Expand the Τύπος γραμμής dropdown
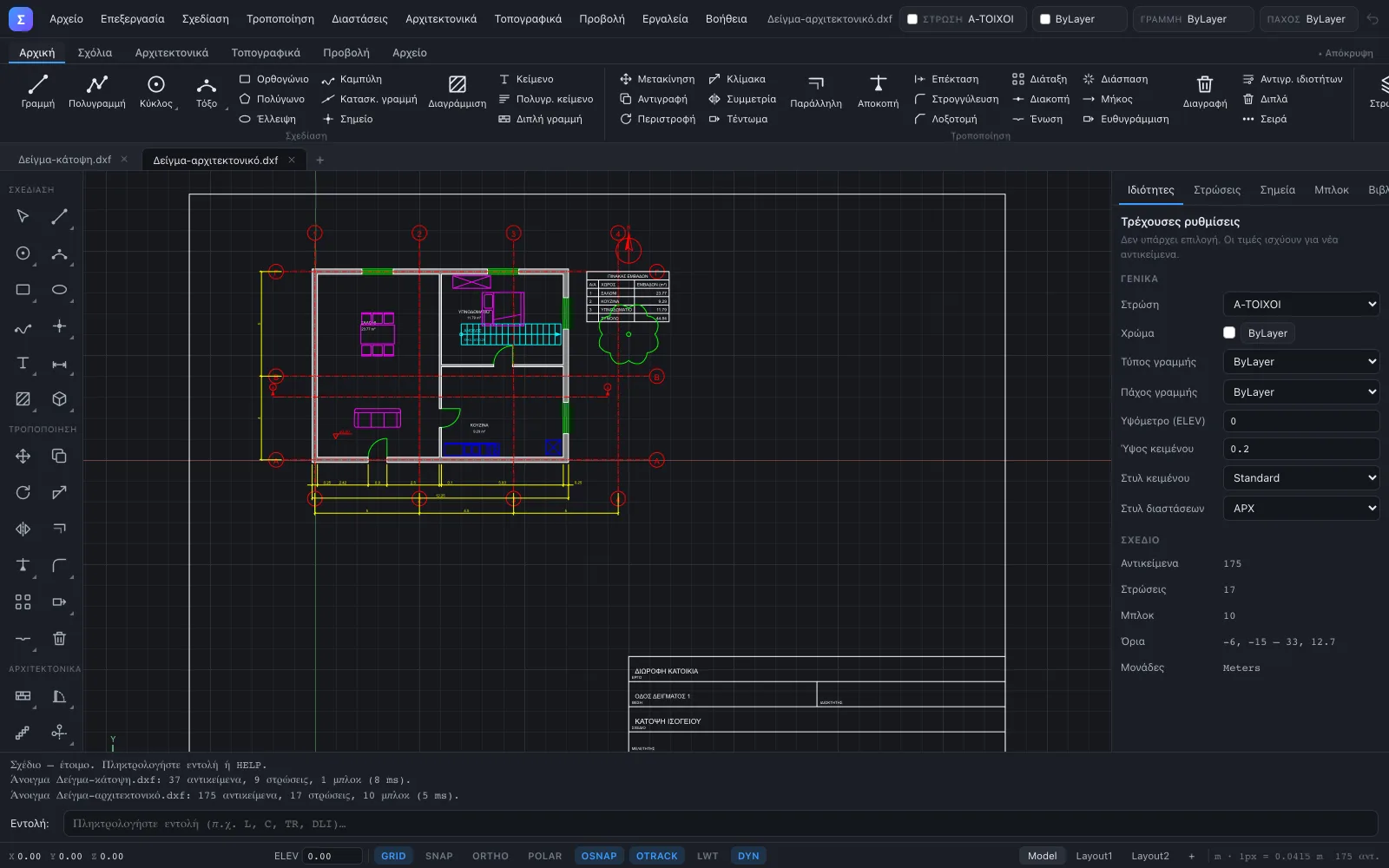 pos(1301,362)
